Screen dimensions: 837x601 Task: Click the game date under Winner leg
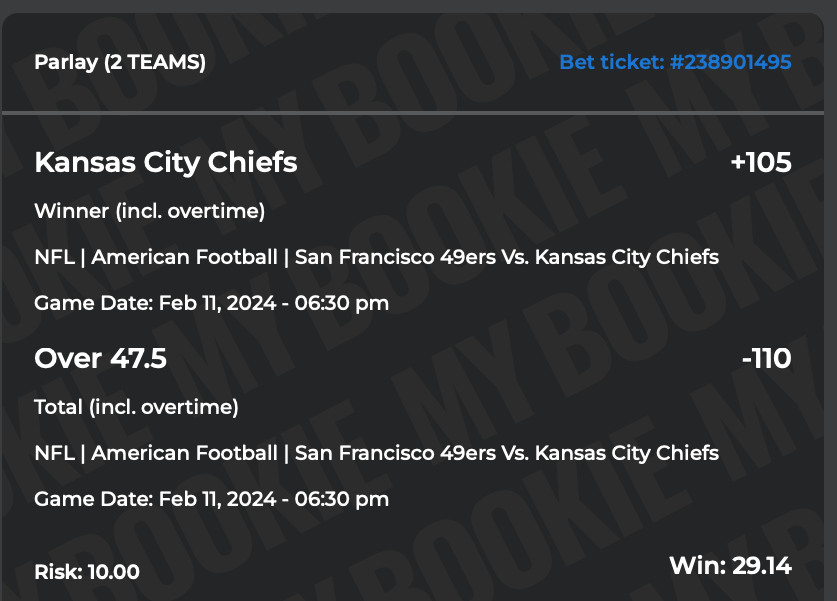[x=211, y=303]
